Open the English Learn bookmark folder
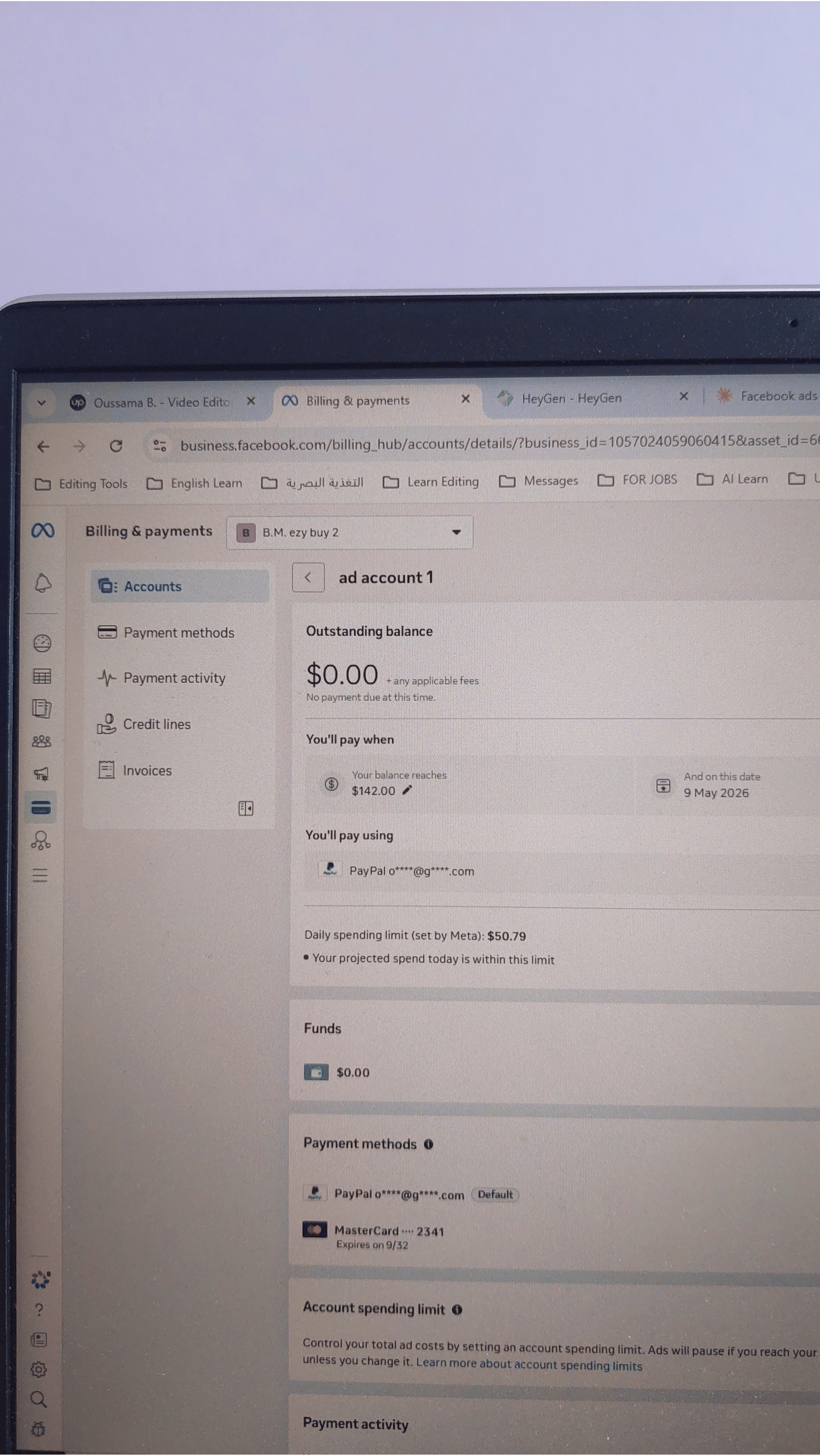The height and width of the screenshot is (1456, 820). [x=195, y=483]
